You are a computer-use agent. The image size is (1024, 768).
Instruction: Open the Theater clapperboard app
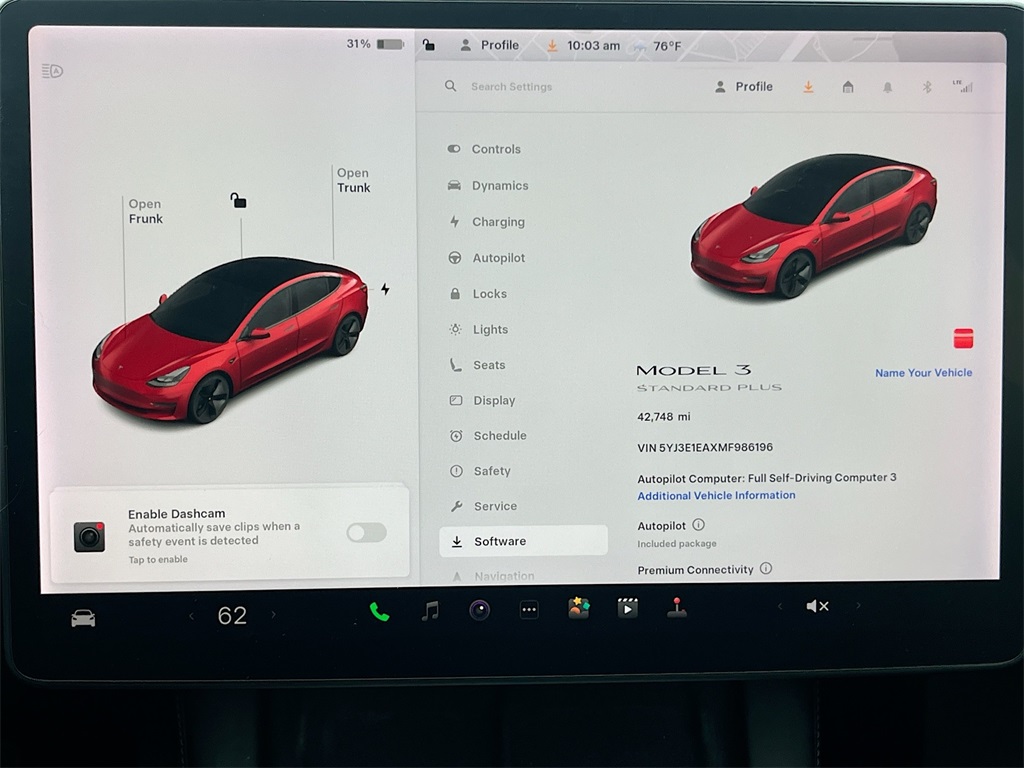click(627, 608)
